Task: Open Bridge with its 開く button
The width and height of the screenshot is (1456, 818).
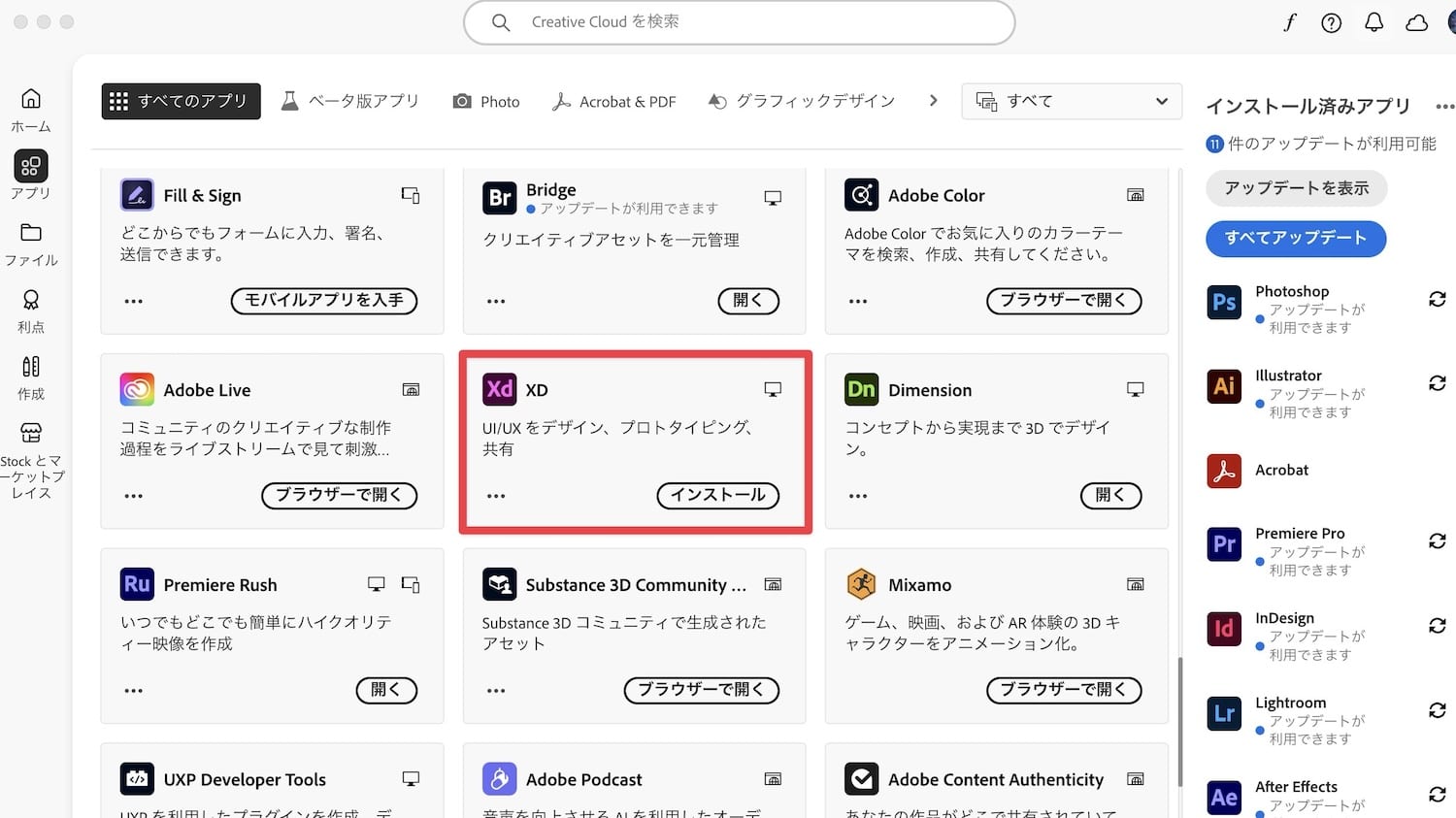Action: 748,301
